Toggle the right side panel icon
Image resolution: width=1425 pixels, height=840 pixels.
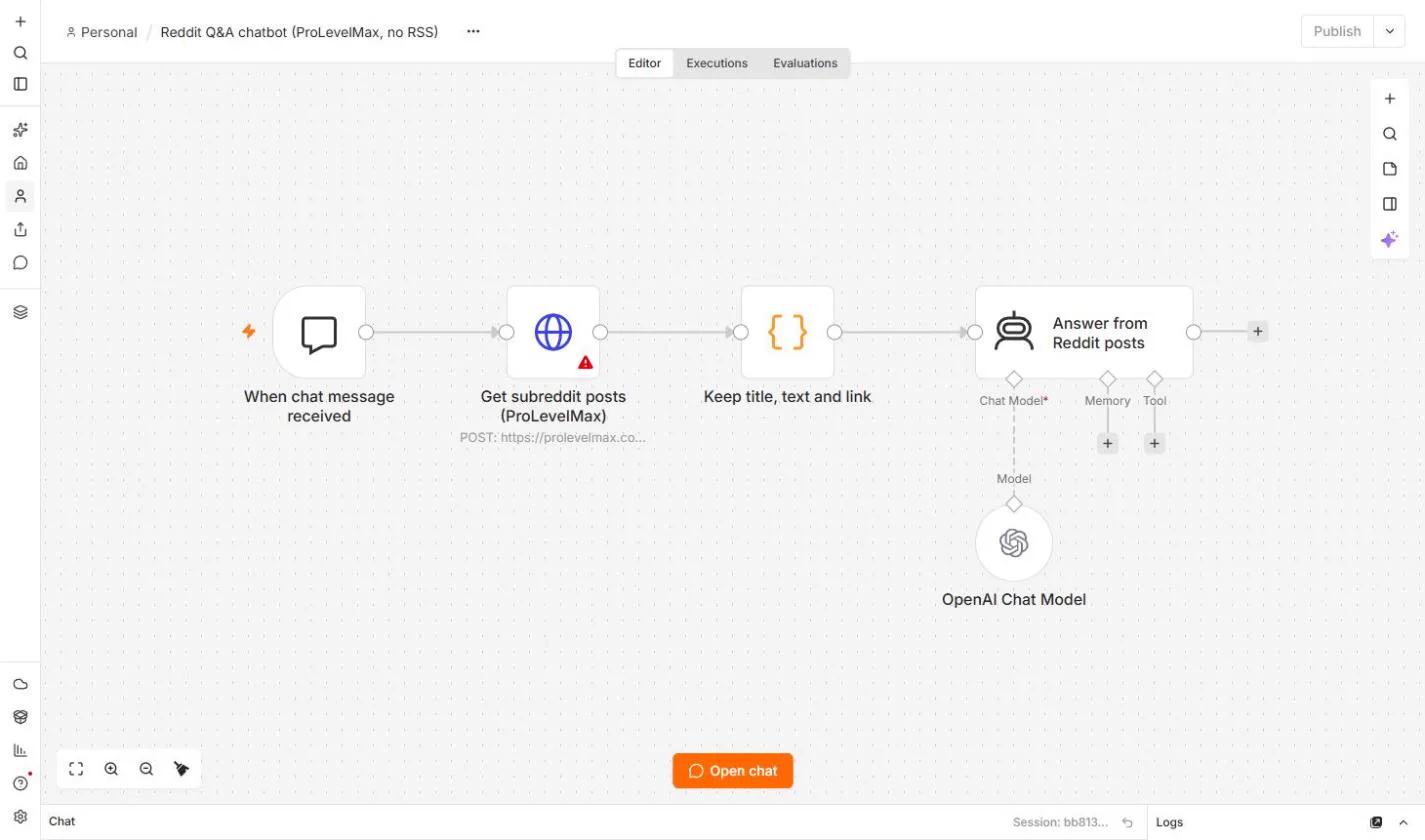coord(1389,204)
